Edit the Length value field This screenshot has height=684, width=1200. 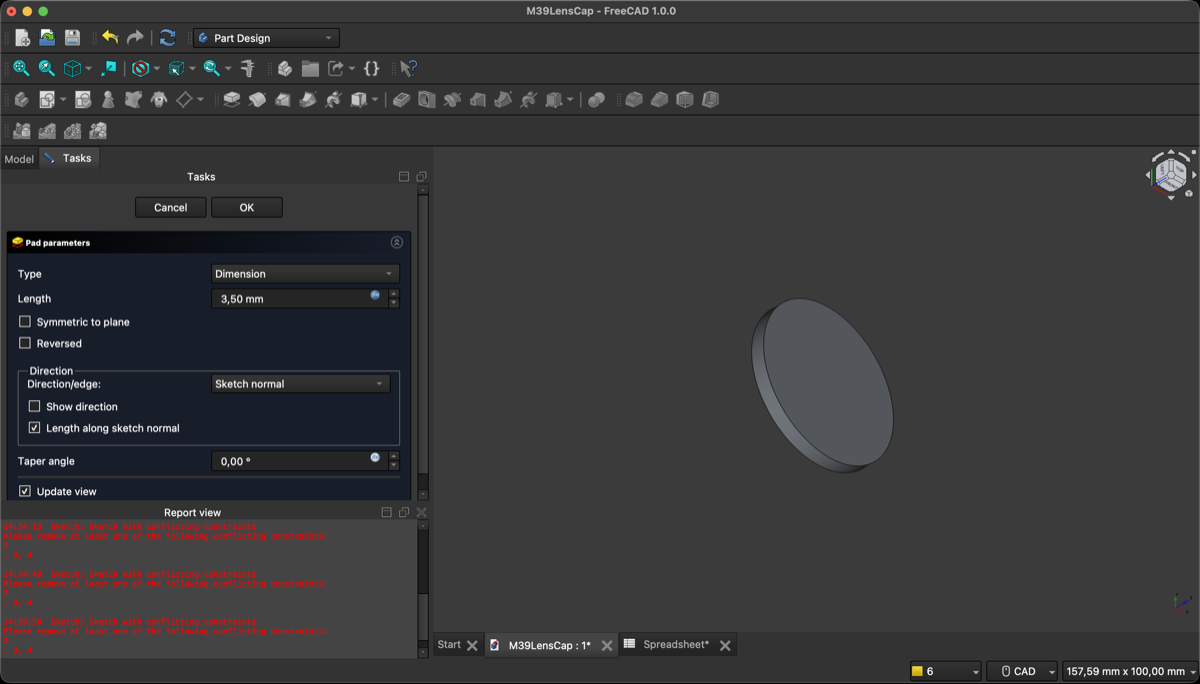point(290,298)
